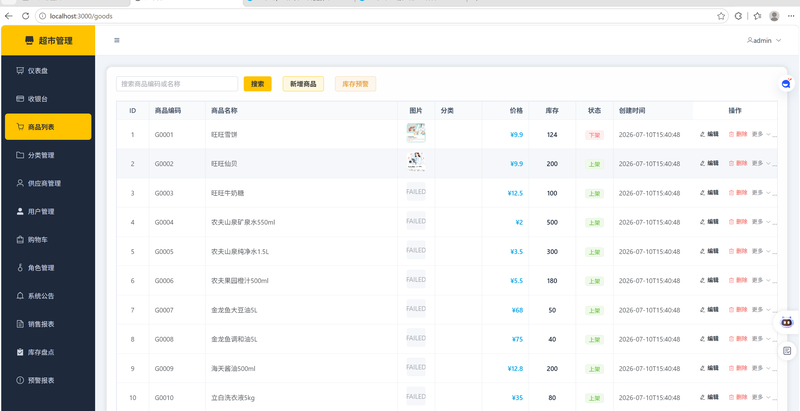800x411 pixels.
Task: Edit 金龙鱼调和油5L row
Action: [709, 339]
